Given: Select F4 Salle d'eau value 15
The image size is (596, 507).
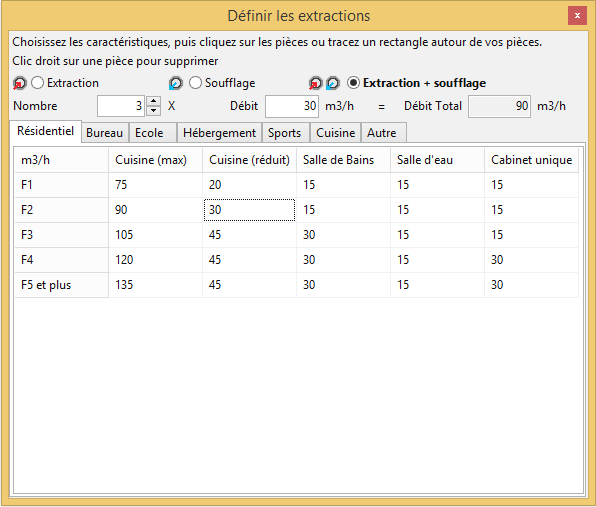Looking at the screenshot, I should point(437,260).
